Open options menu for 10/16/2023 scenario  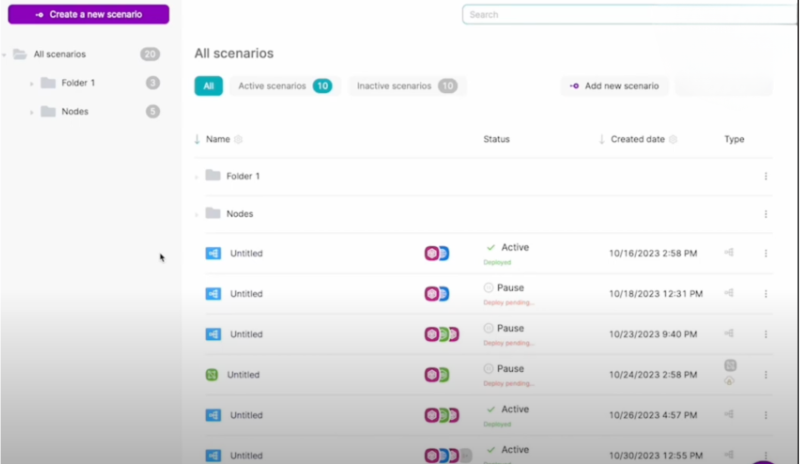766,253
